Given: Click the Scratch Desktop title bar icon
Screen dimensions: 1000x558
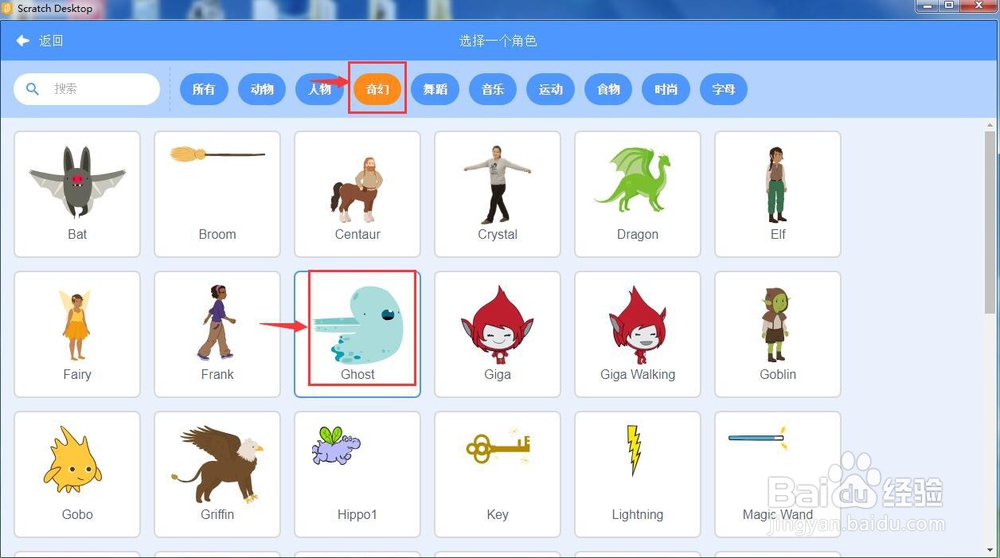Looking at the screenshot, I should point(8,8).
